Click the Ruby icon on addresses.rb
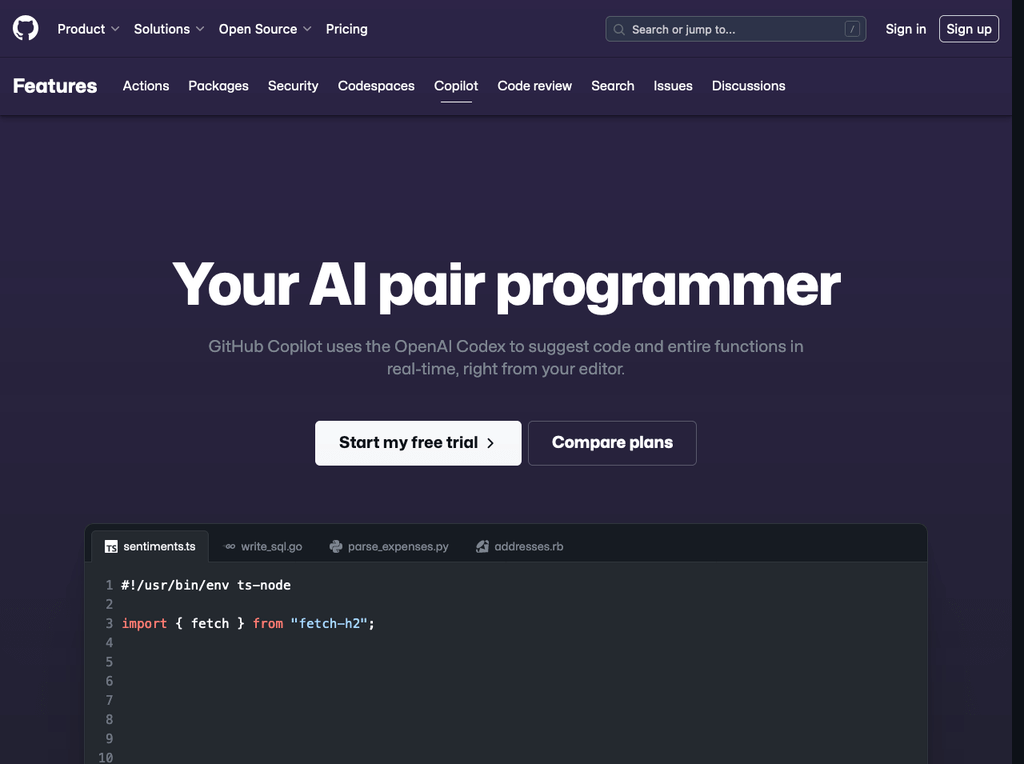The height and width of the screenshot is (764, 1024). (482, 547)
